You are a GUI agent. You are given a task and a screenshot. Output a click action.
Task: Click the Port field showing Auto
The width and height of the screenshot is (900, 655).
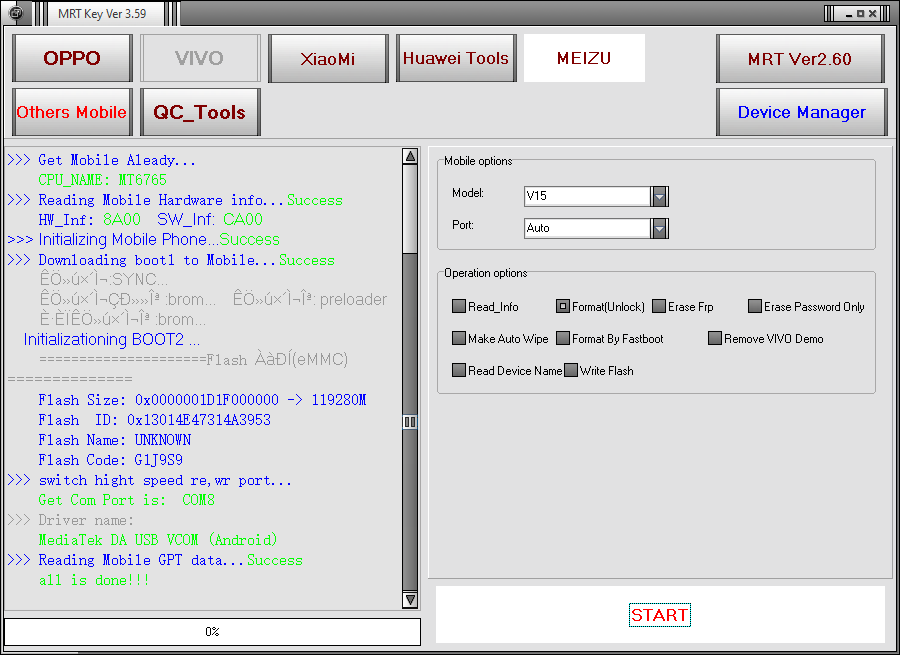click(x=587, y=228)
